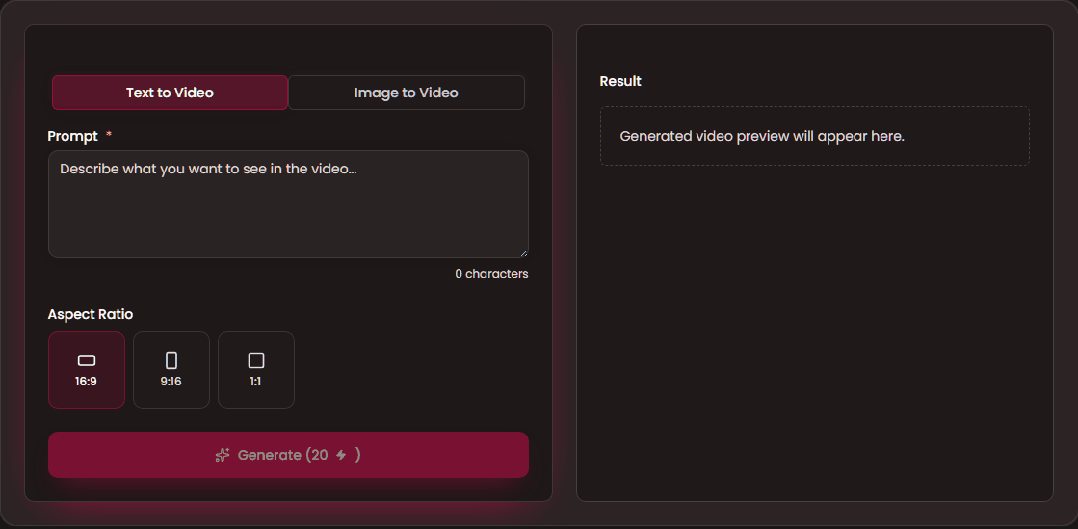This screenshot has width=1078, height=529.
Task: Open the Image to Video tab
Action: [406, 92]
